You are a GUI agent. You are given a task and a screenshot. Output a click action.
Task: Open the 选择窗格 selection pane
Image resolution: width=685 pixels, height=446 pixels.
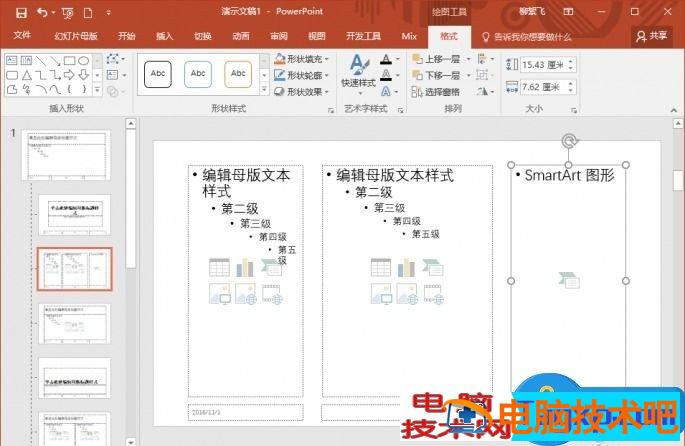point(436,92)
